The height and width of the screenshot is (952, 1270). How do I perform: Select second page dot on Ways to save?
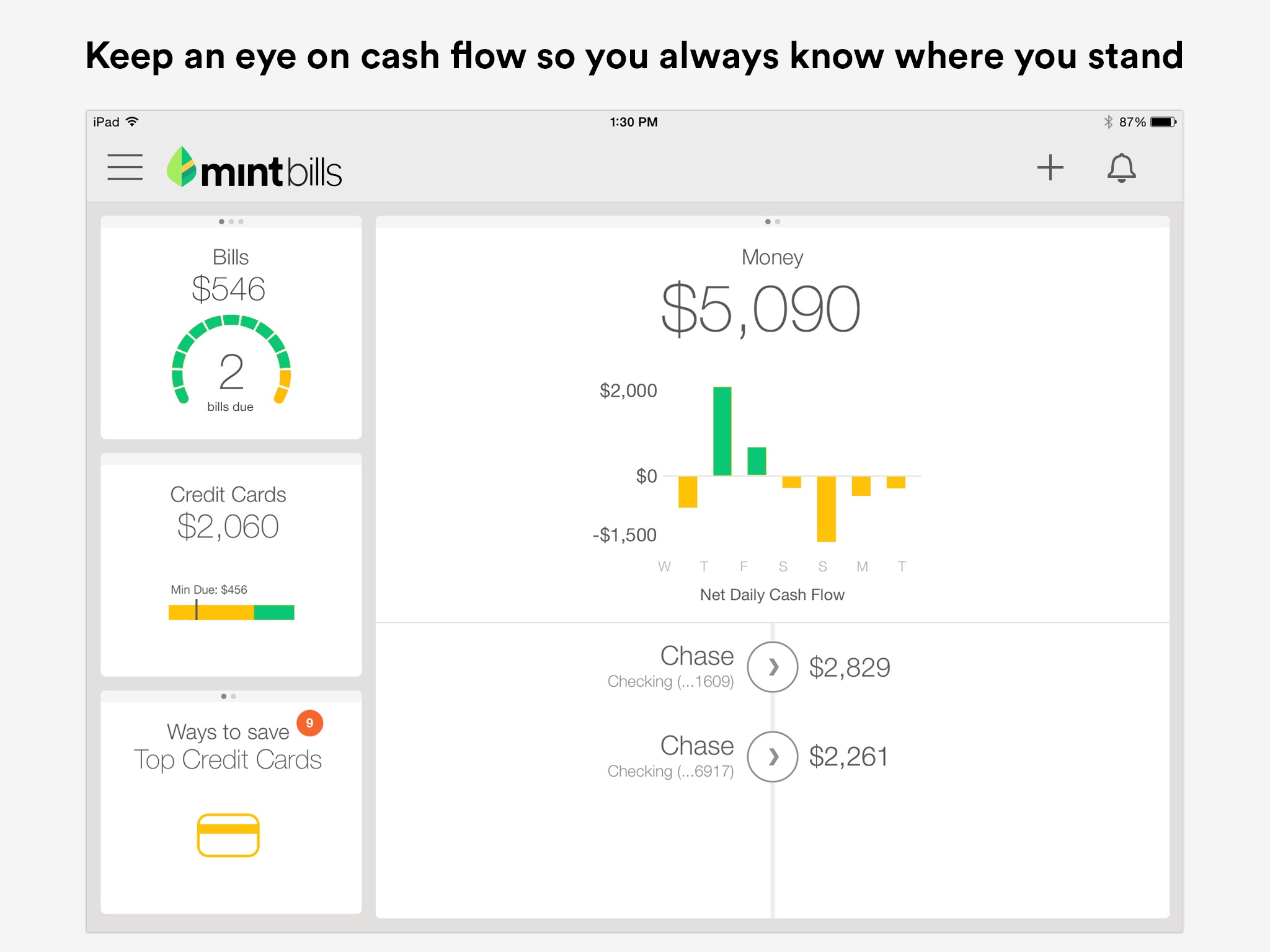click(233, 697)
